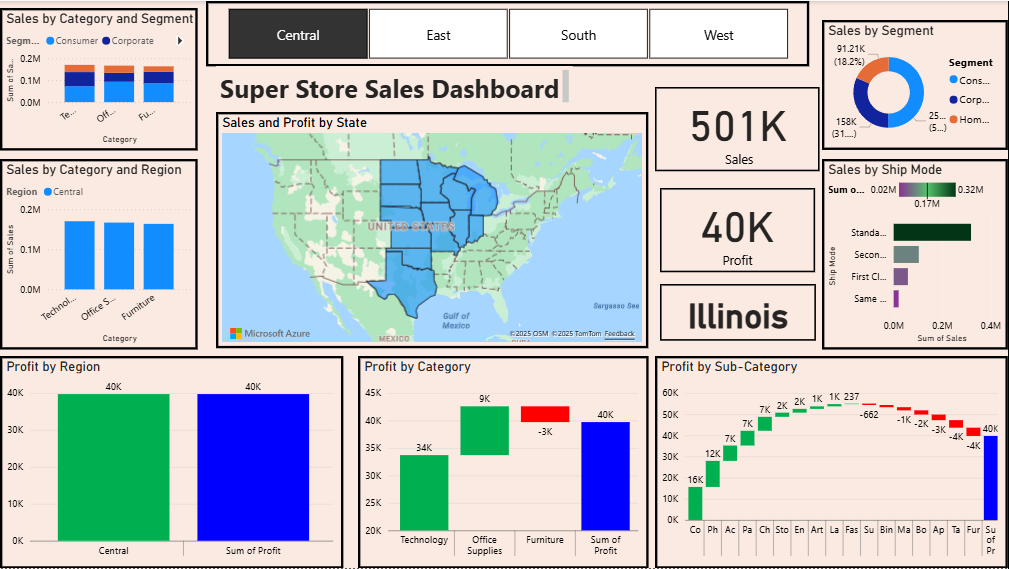Open the map Feedback link
The image size is (1009, 569).
[619, 333]
